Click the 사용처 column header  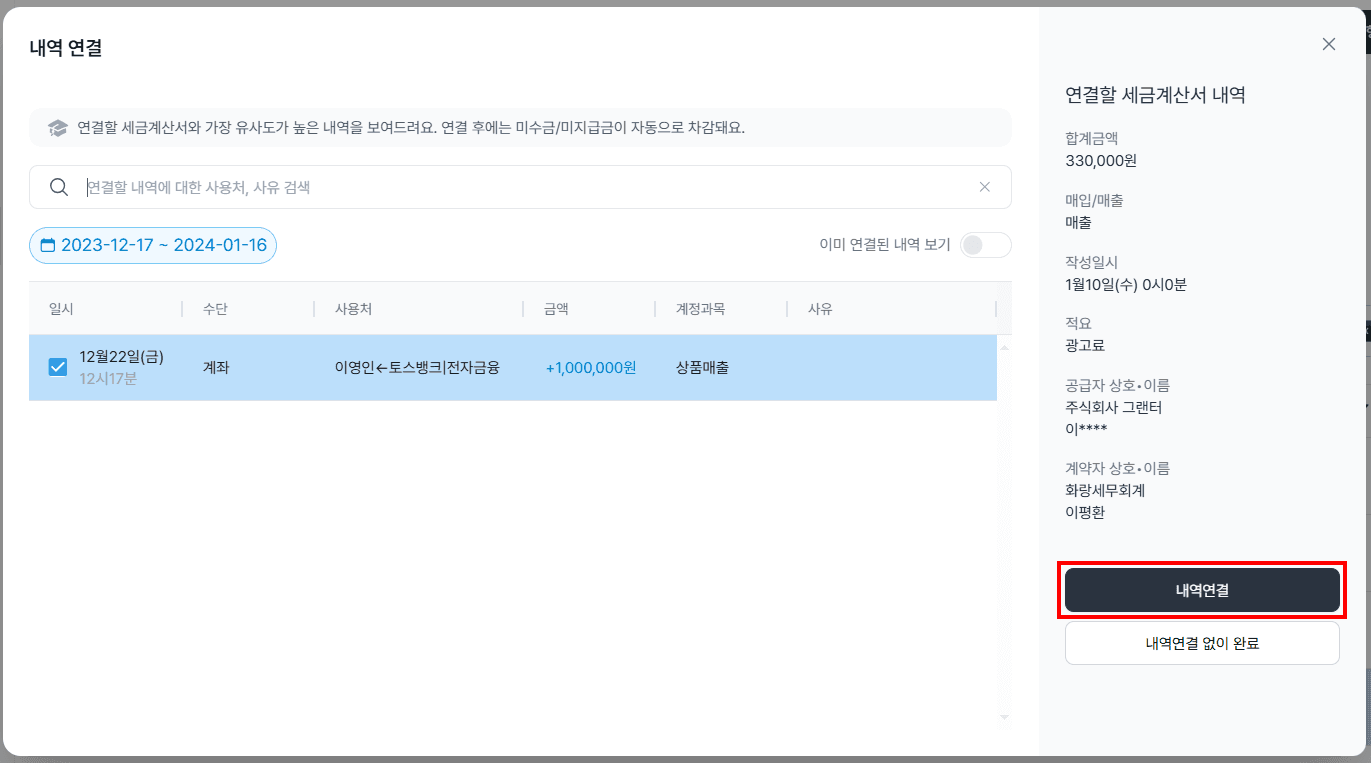coord(354,309)
